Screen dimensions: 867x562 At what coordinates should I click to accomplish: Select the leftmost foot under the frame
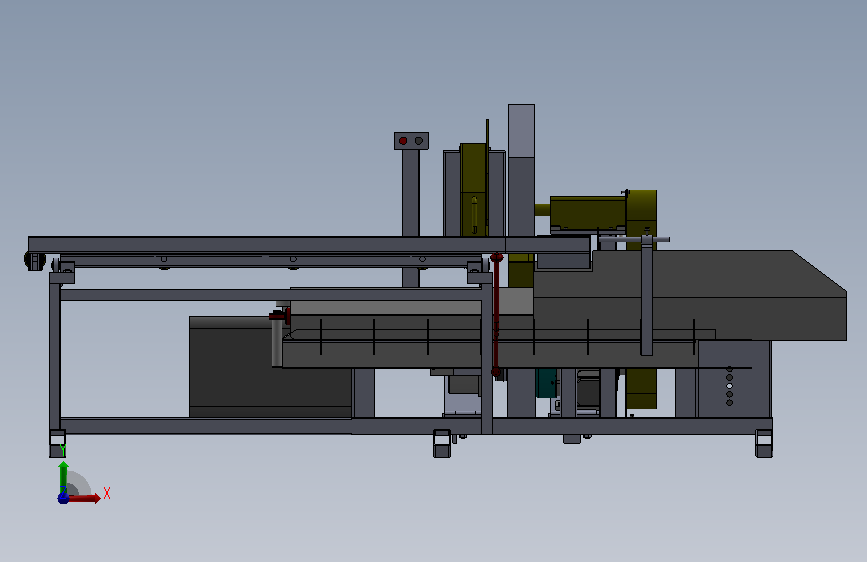pos(58,444)
